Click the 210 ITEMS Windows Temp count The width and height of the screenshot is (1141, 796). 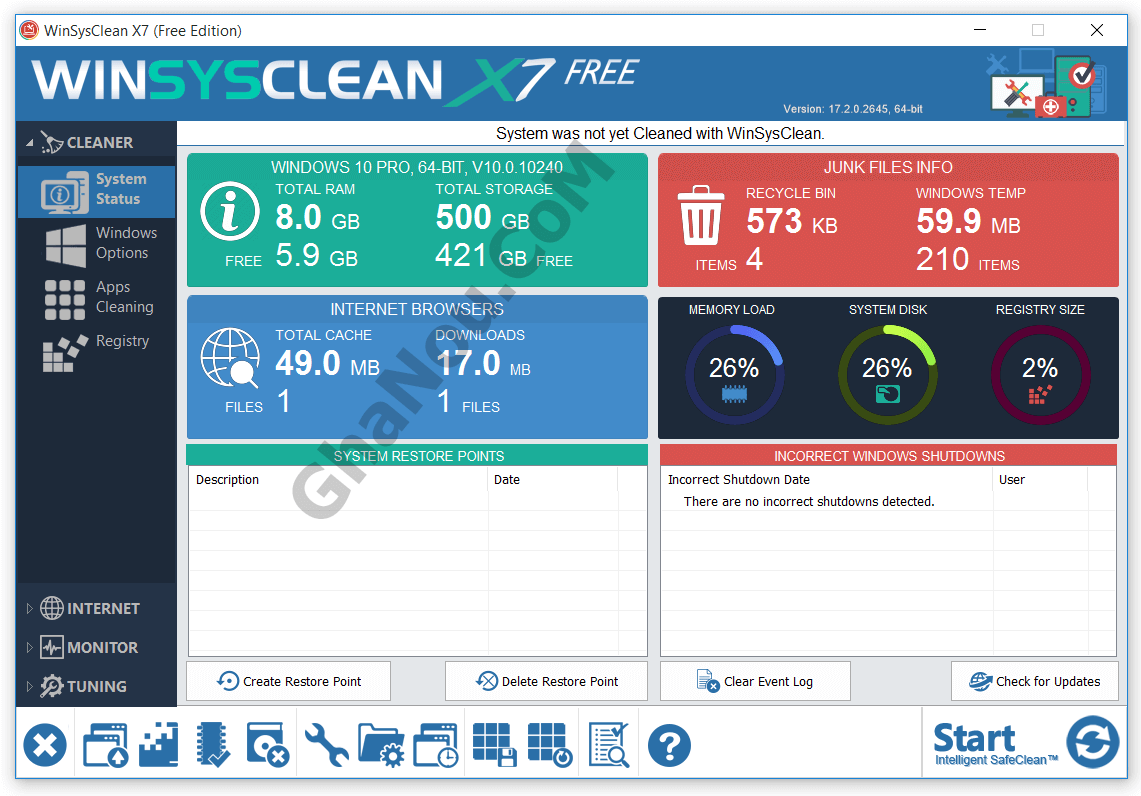[968, 260]
